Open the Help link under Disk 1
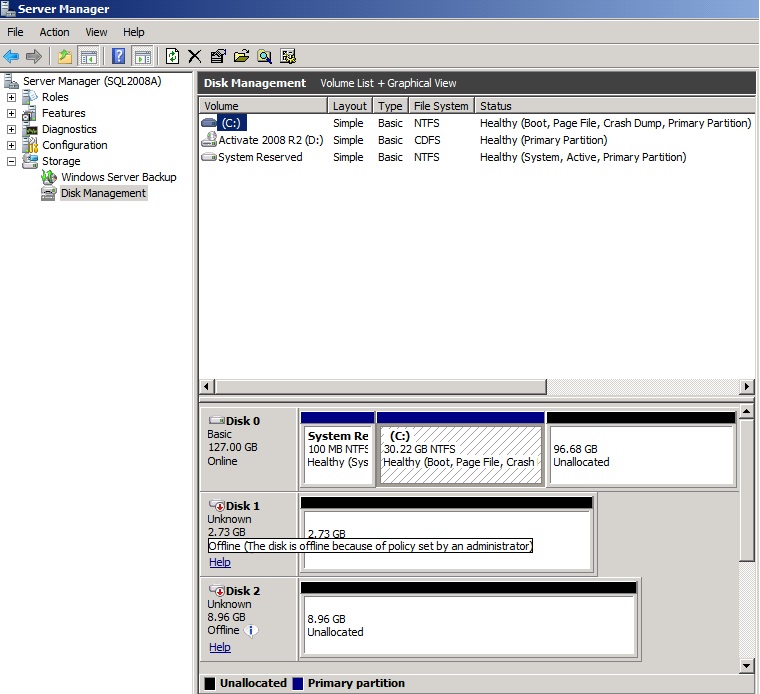The height and width of the screenshot is (694, 760). (220, 562)
